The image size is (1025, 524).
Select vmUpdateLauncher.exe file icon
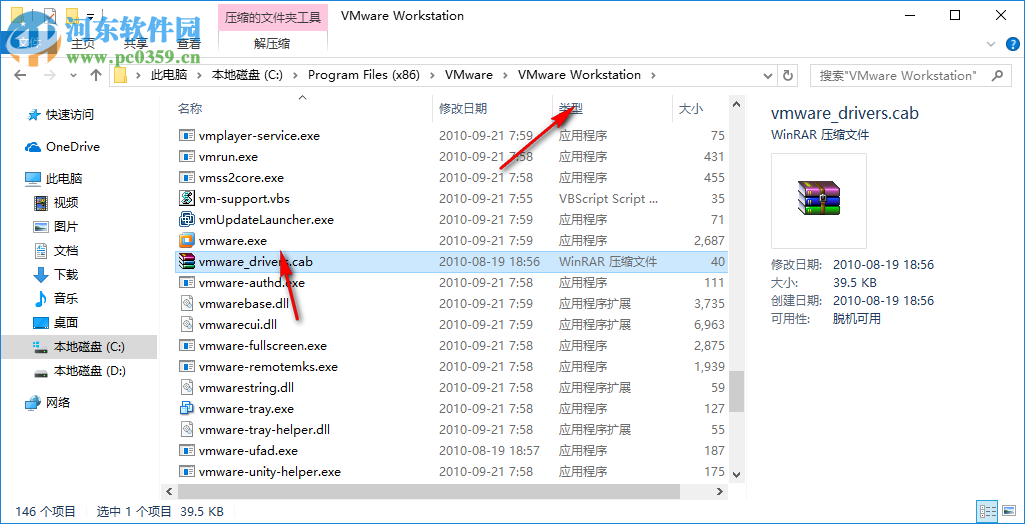[188, 220]
